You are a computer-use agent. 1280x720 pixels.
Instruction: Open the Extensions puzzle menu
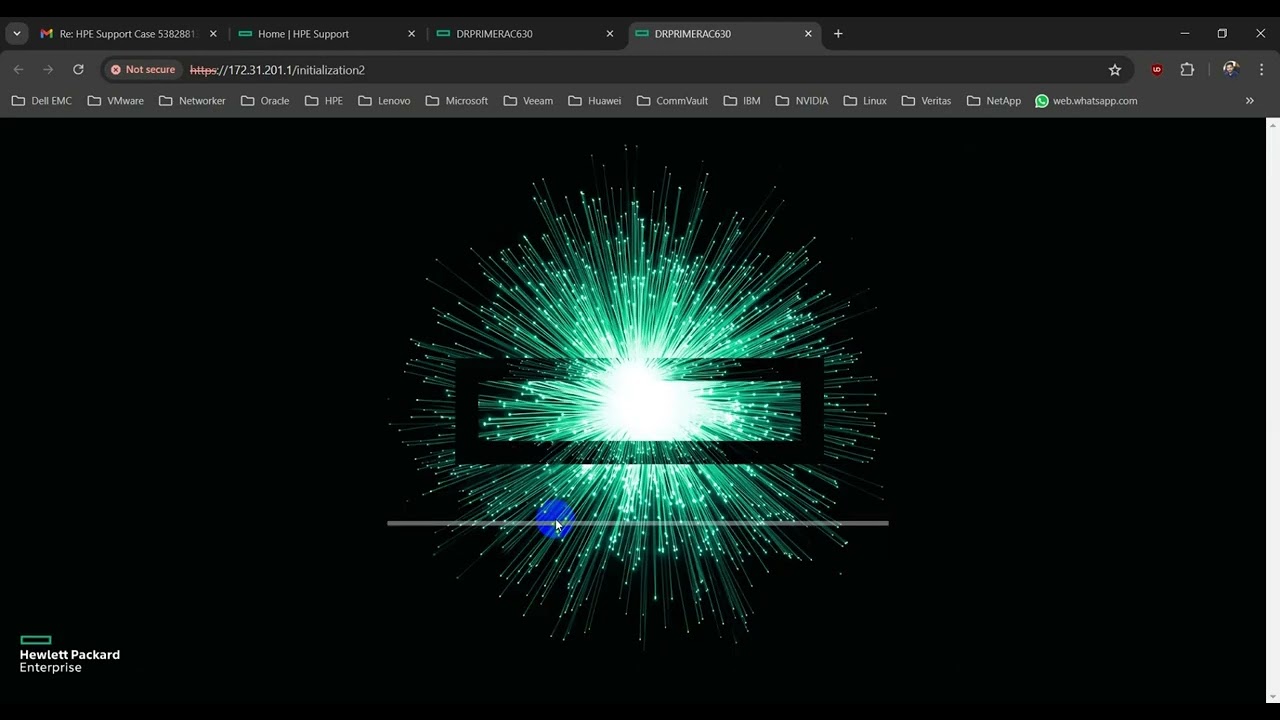pyautogui.click(x=1188, y=70)
